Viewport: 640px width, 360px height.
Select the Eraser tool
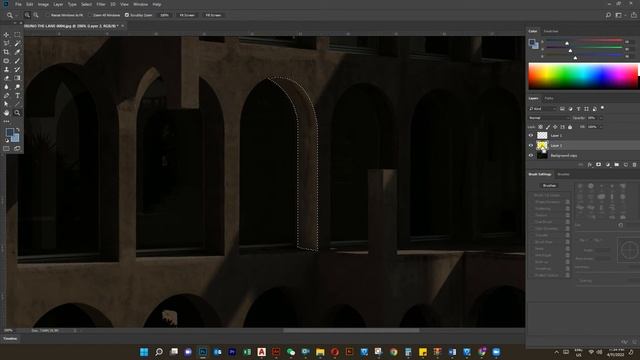pyautogui.click(x=6, y=78)
